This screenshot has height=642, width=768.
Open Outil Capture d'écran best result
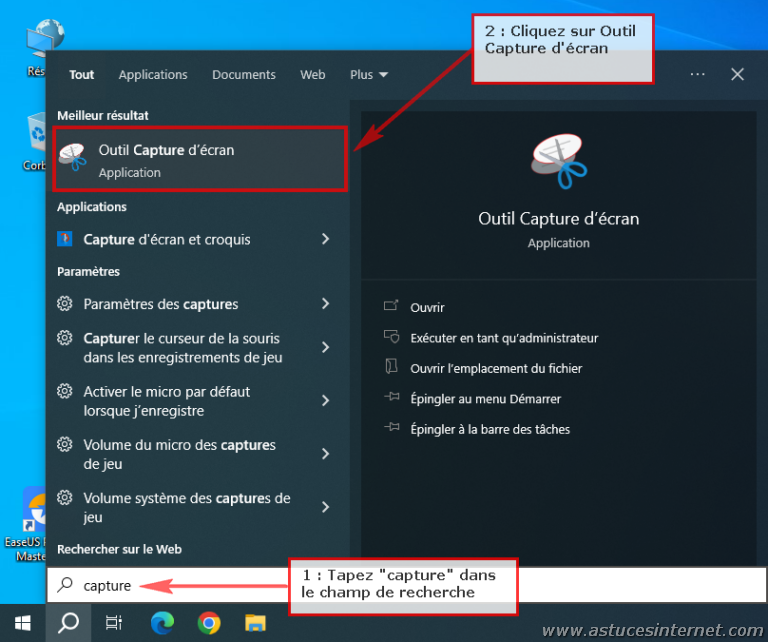198,160
